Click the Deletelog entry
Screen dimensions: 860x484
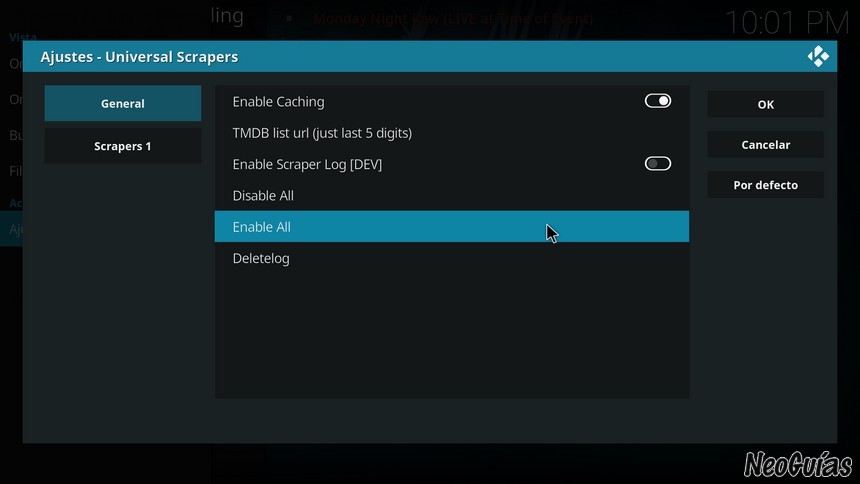coord(451,258)
